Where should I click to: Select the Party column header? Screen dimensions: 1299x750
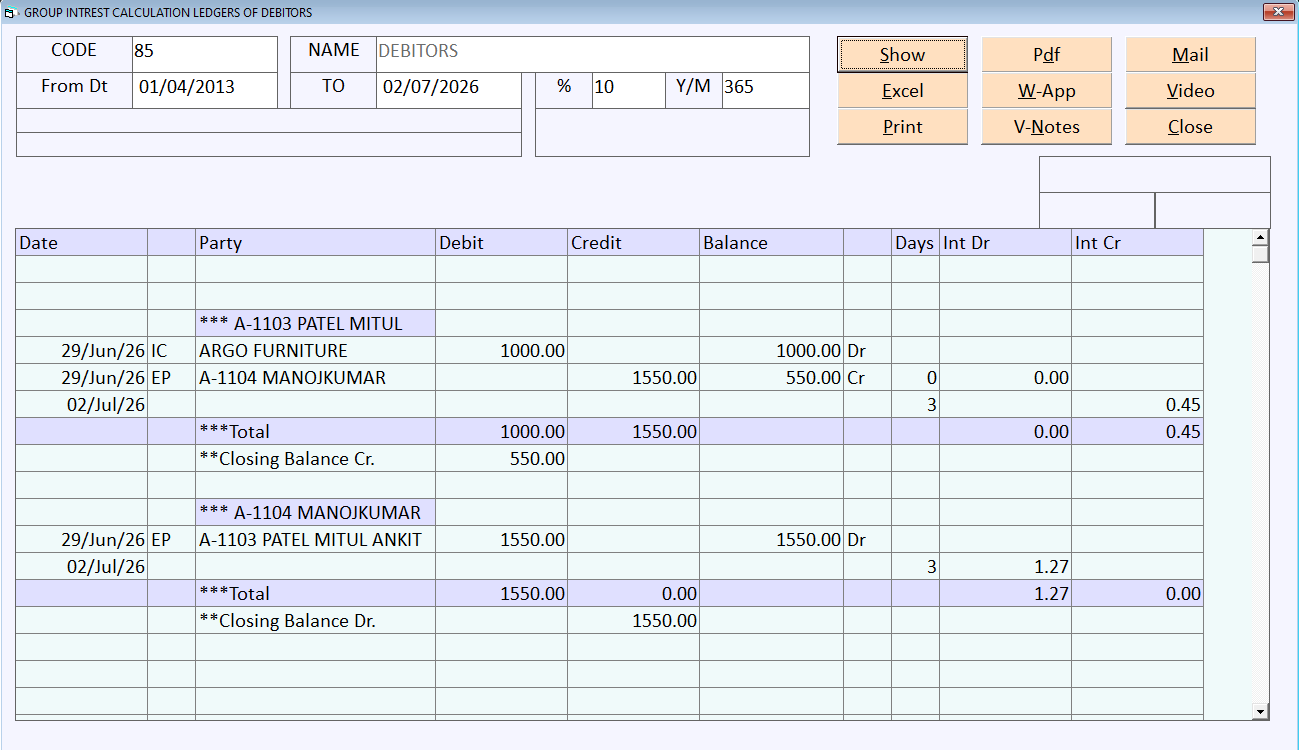coord(315,243)
